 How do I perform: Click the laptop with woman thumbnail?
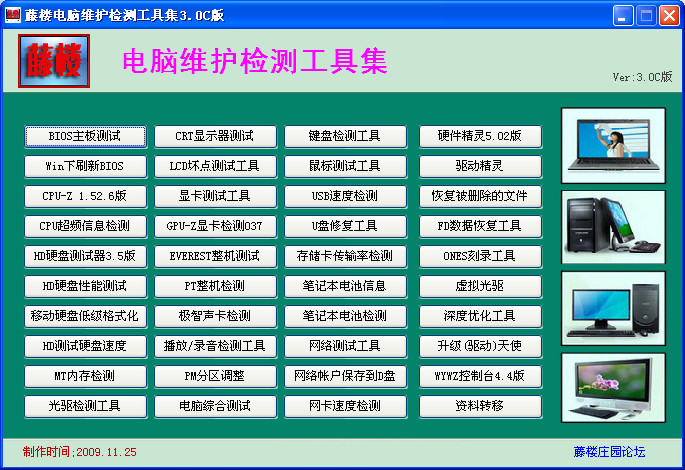click(613, 144)
